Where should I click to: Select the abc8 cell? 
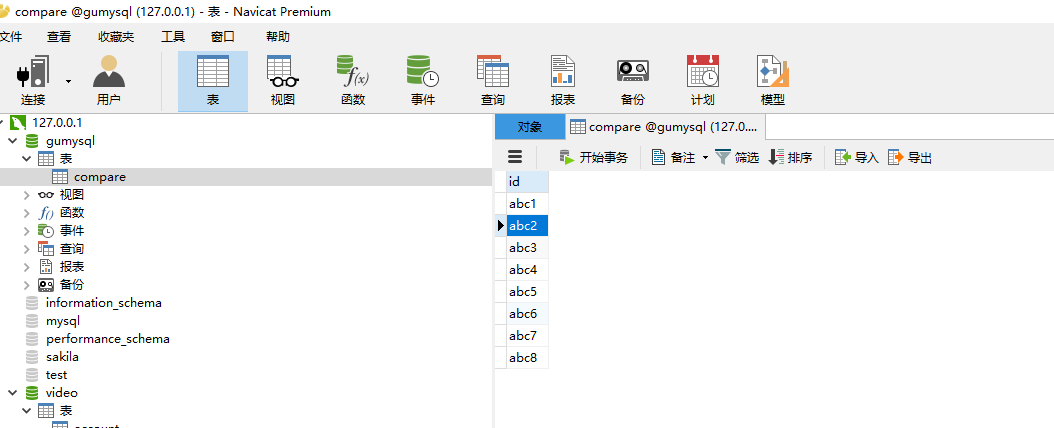(x=528, y=357)
